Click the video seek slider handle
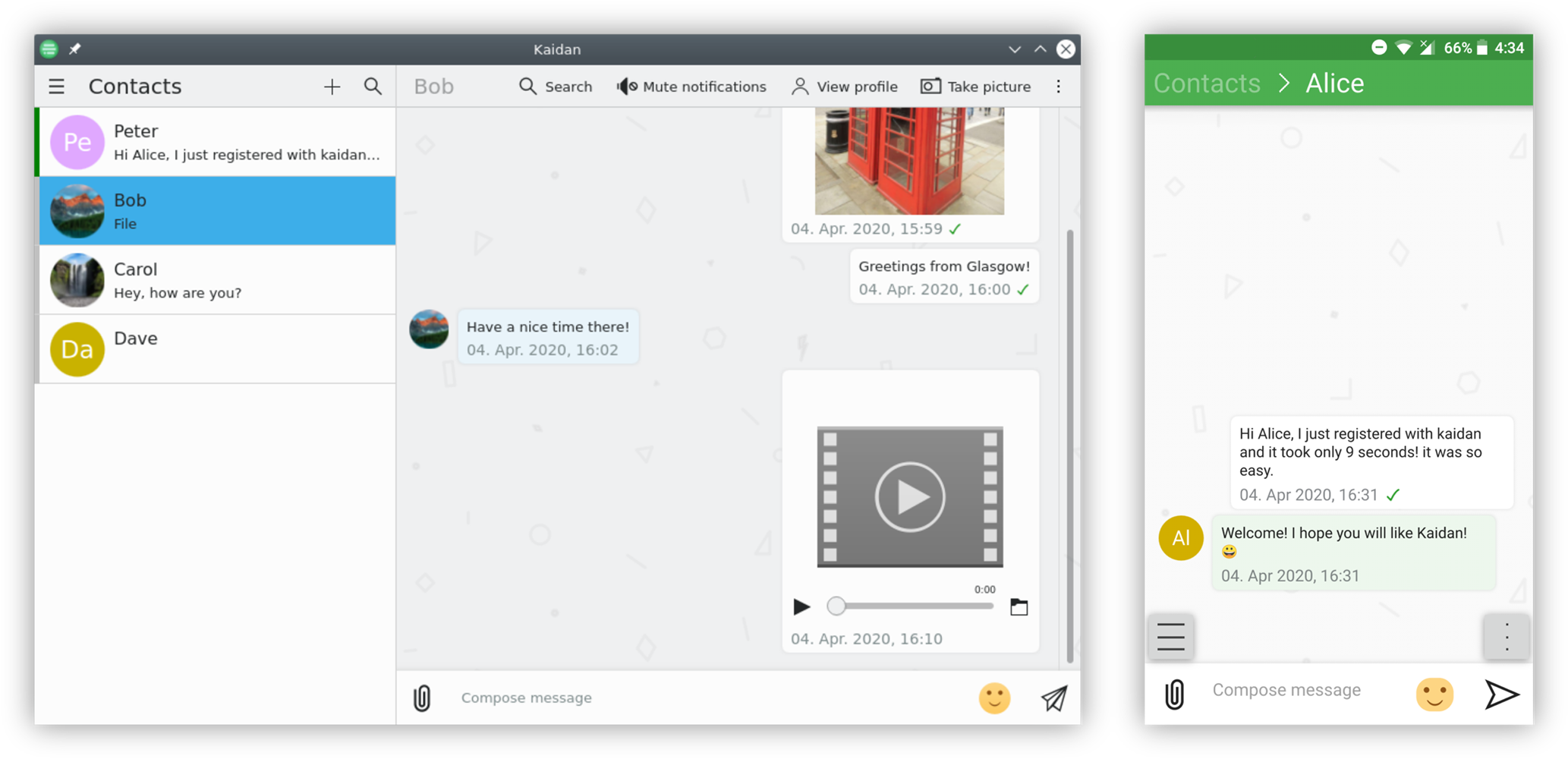This screenshot has height=759, width=1568. click(836, 606)
